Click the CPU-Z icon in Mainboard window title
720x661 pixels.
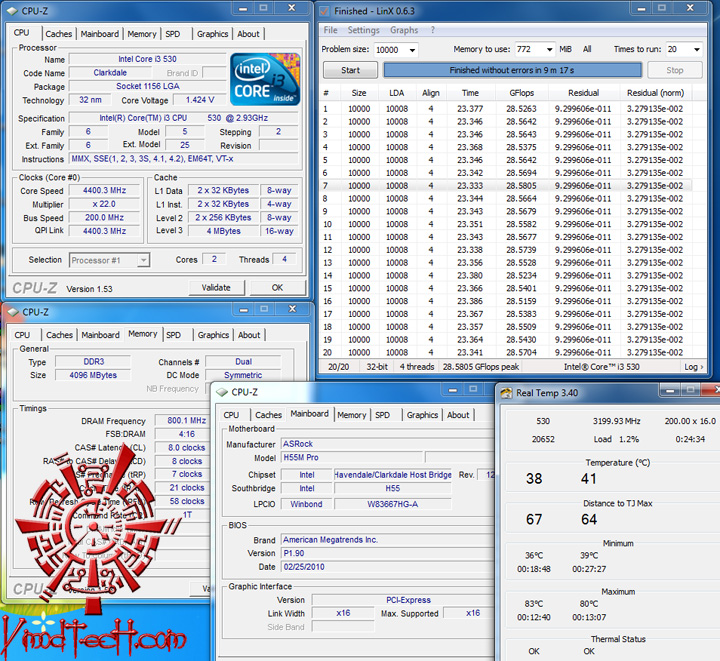(x=222, y=392)
